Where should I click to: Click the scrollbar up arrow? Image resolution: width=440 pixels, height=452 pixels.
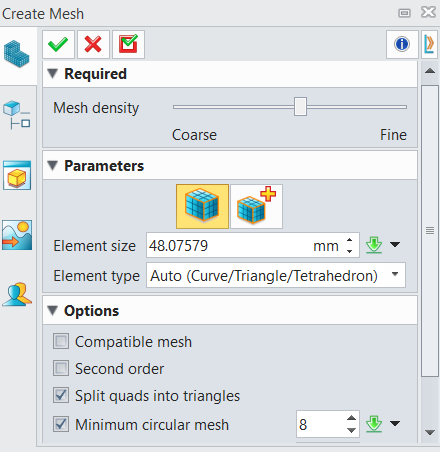430,71
